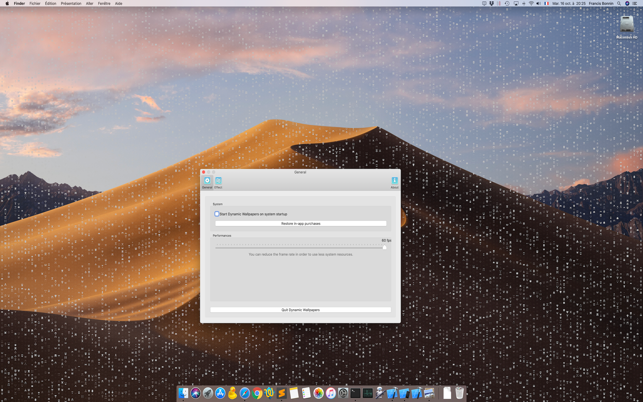Open the Fichier menu

(35, 3)
